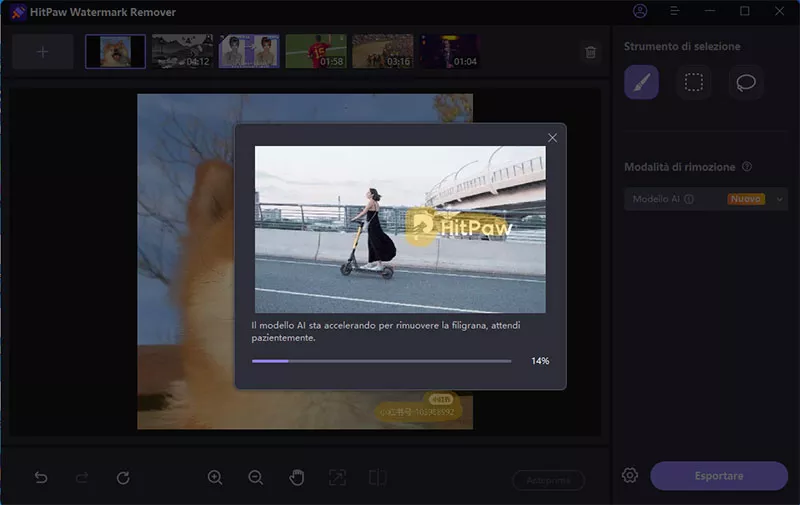Select the brush selection tool
This screenshot has height=505, width=800.
tap(641, 83)
